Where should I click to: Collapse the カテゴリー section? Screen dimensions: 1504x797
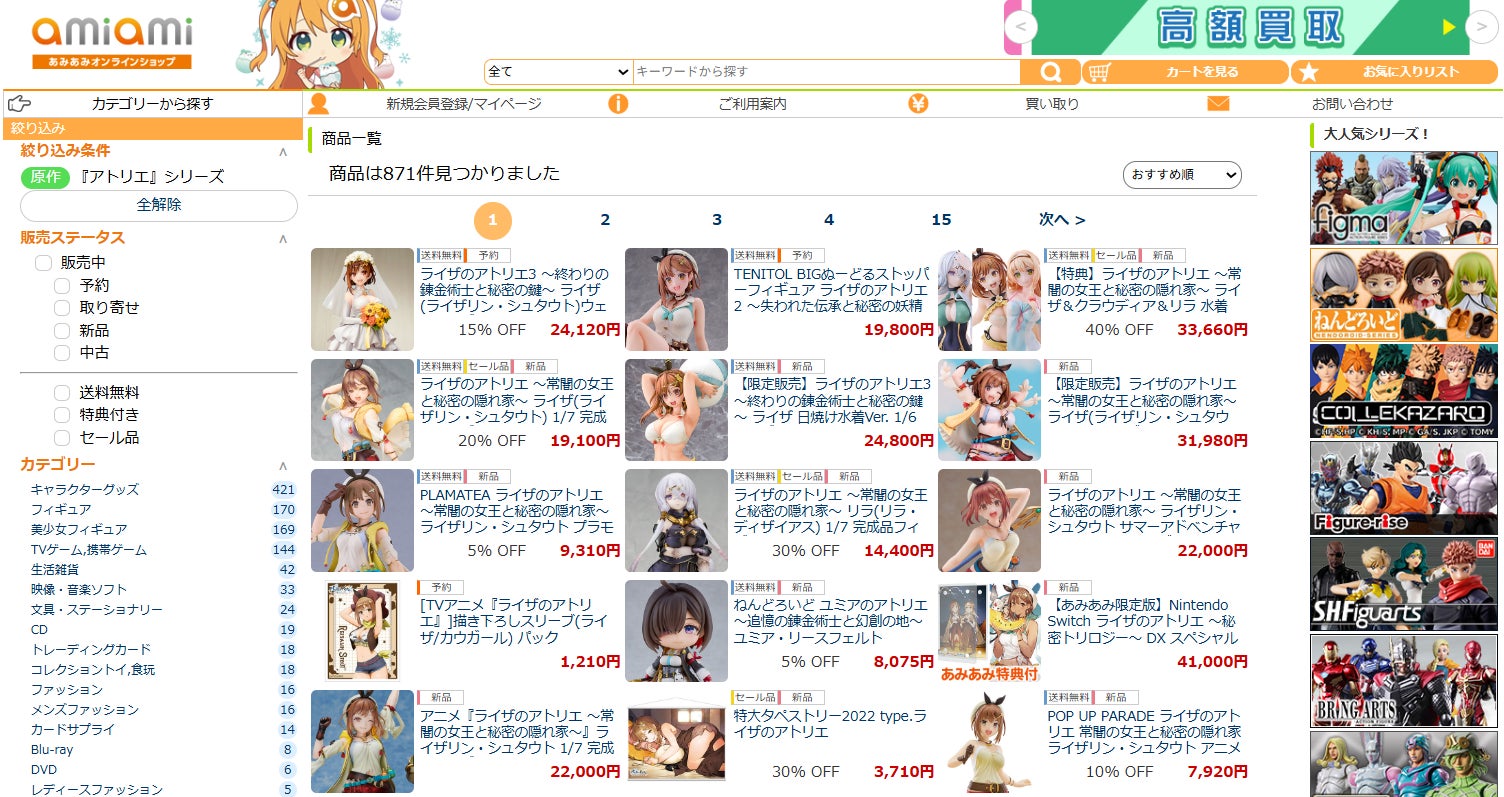[x=283, y=466]
